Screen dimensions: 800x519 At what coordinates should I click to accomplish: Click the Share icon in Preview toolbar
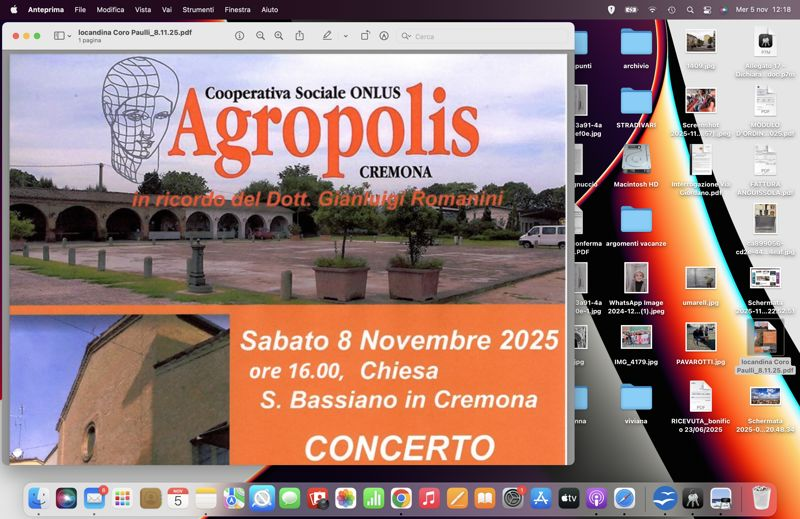(300, 36)
